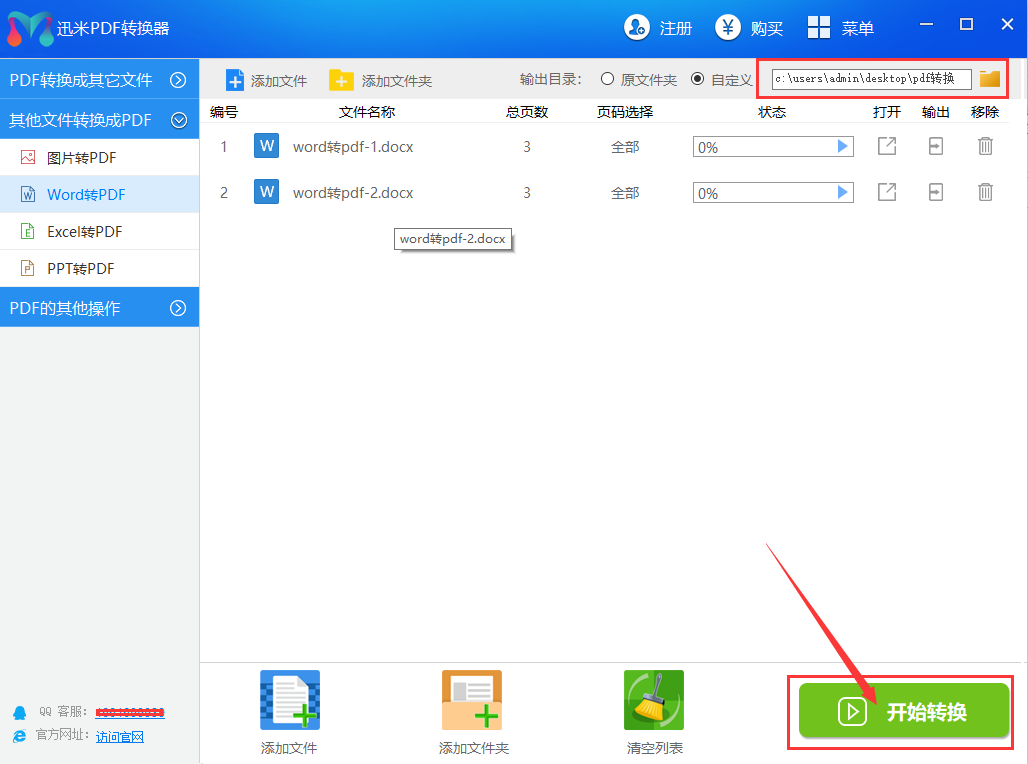Screen dimensions: 1028x764
Task: Start conversion of word转pdf-1.docx using play arrow
Action: coord(842,147)
